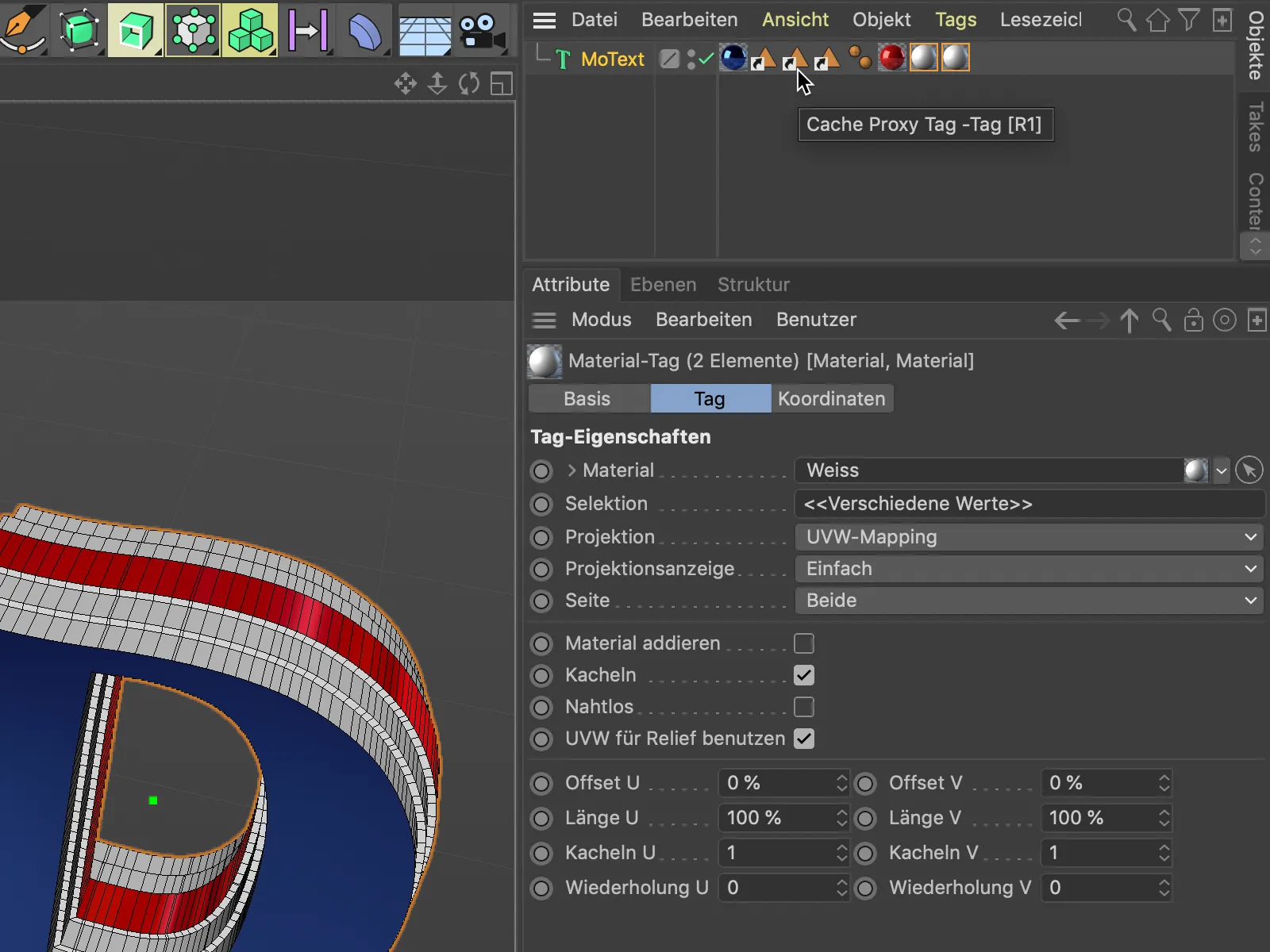Screen dimensions: 1270x952
Task: Add a floor environment object
Action: [x=425, y=33]
